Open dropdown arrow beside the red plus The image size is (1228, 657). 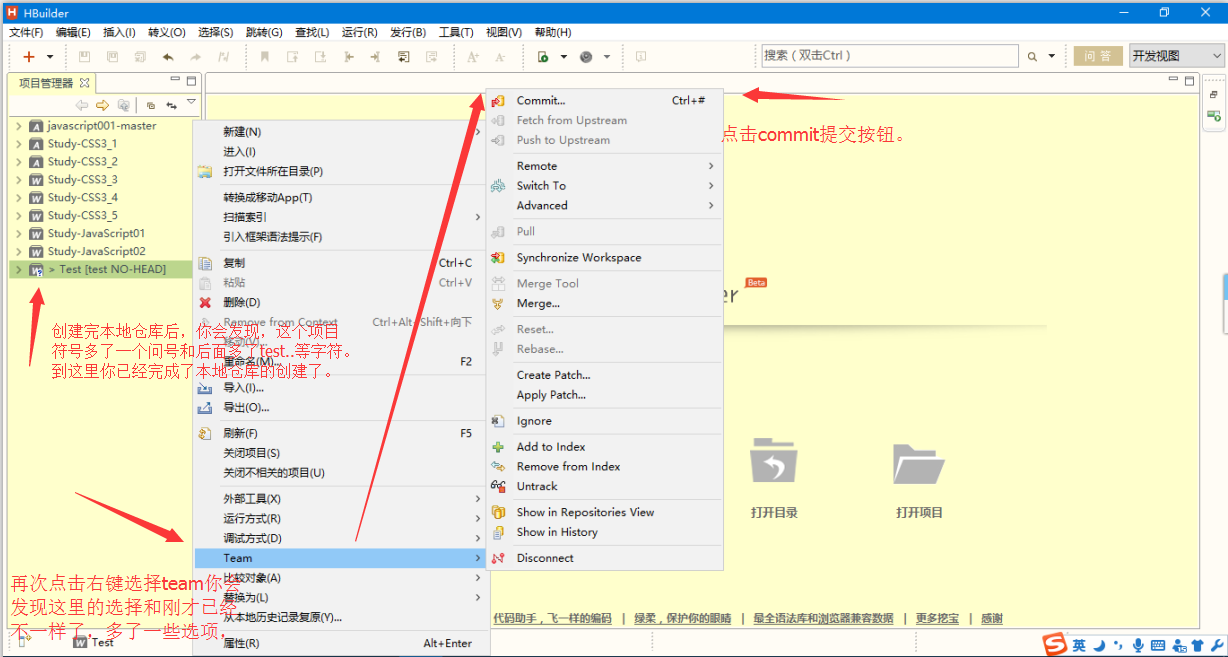[x=50, y=57]
